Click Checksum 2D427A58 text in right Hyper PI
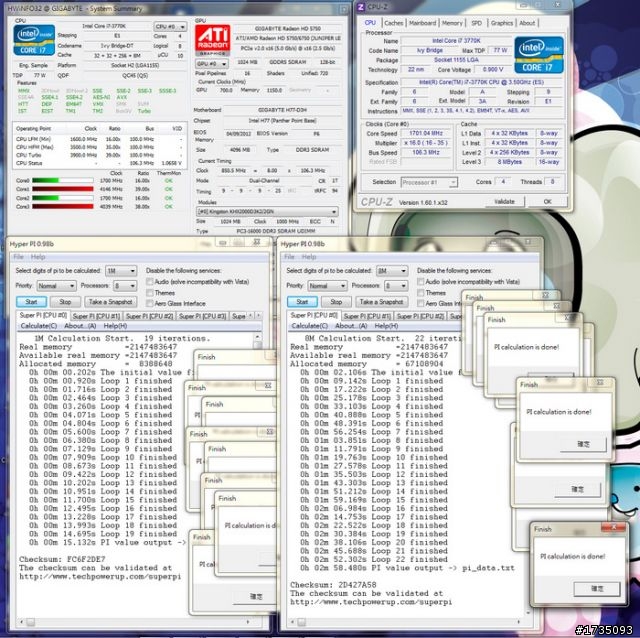 [333, 585]
